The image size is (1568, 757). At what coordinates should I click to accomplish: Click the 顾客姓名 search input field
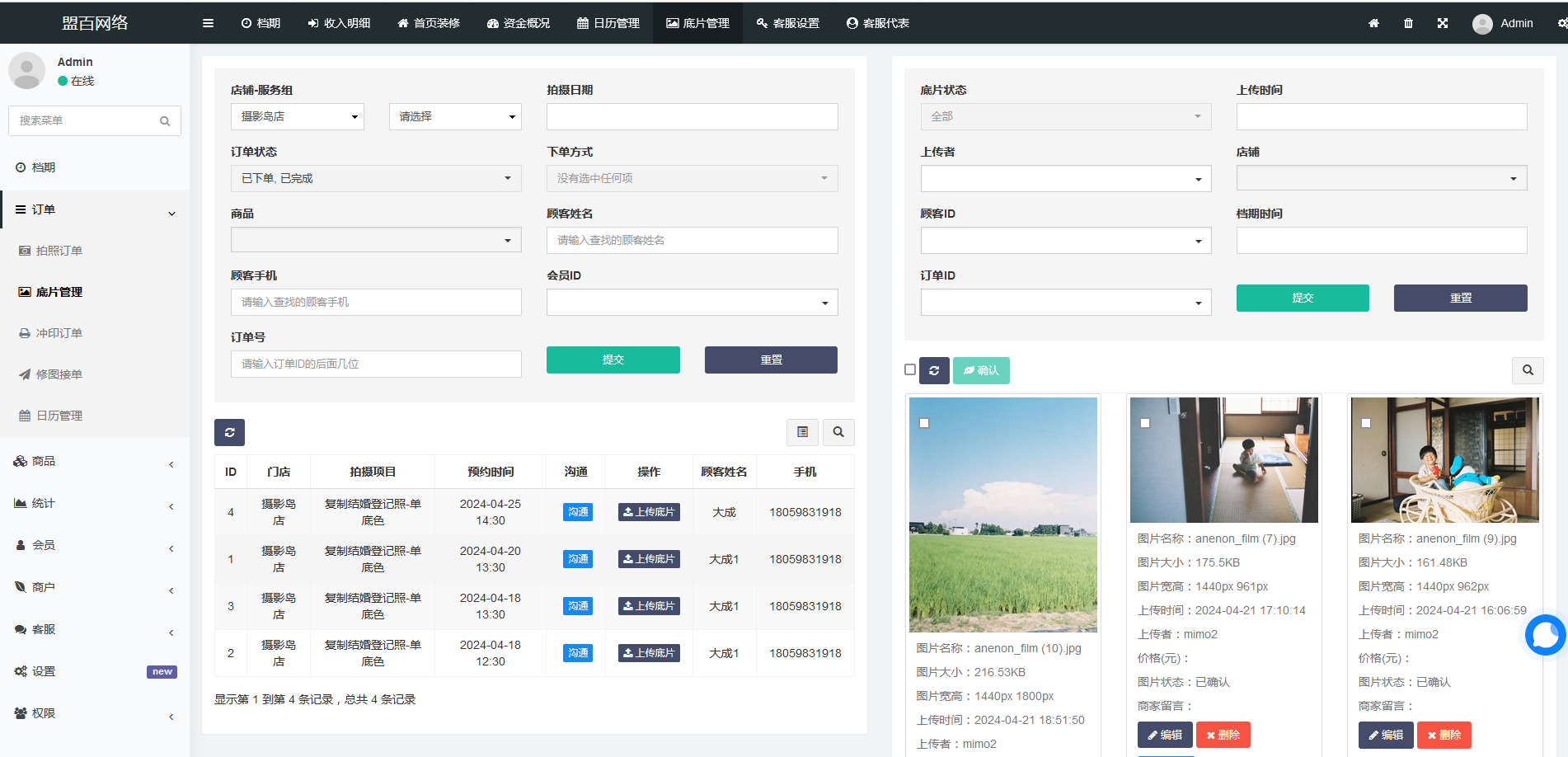click(692, 240)
